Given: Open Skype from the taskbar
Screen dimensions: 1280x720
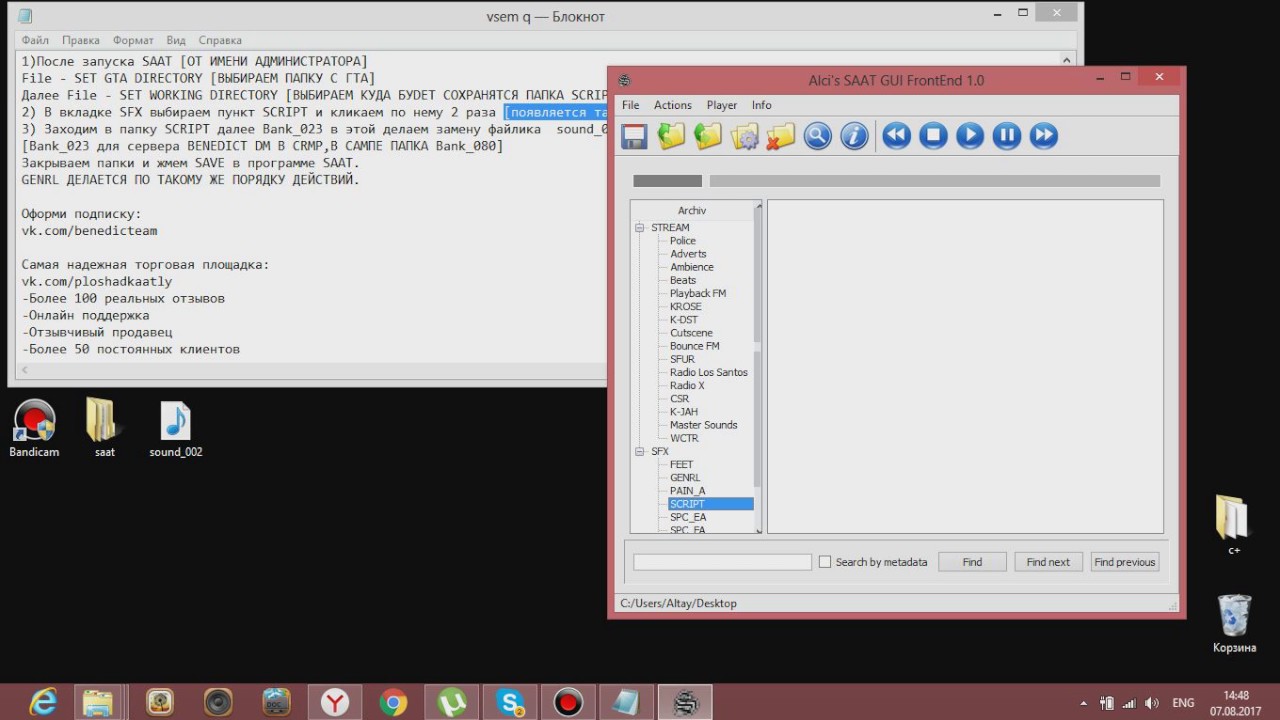Looking at the screenshot, I should pos(511,702).
